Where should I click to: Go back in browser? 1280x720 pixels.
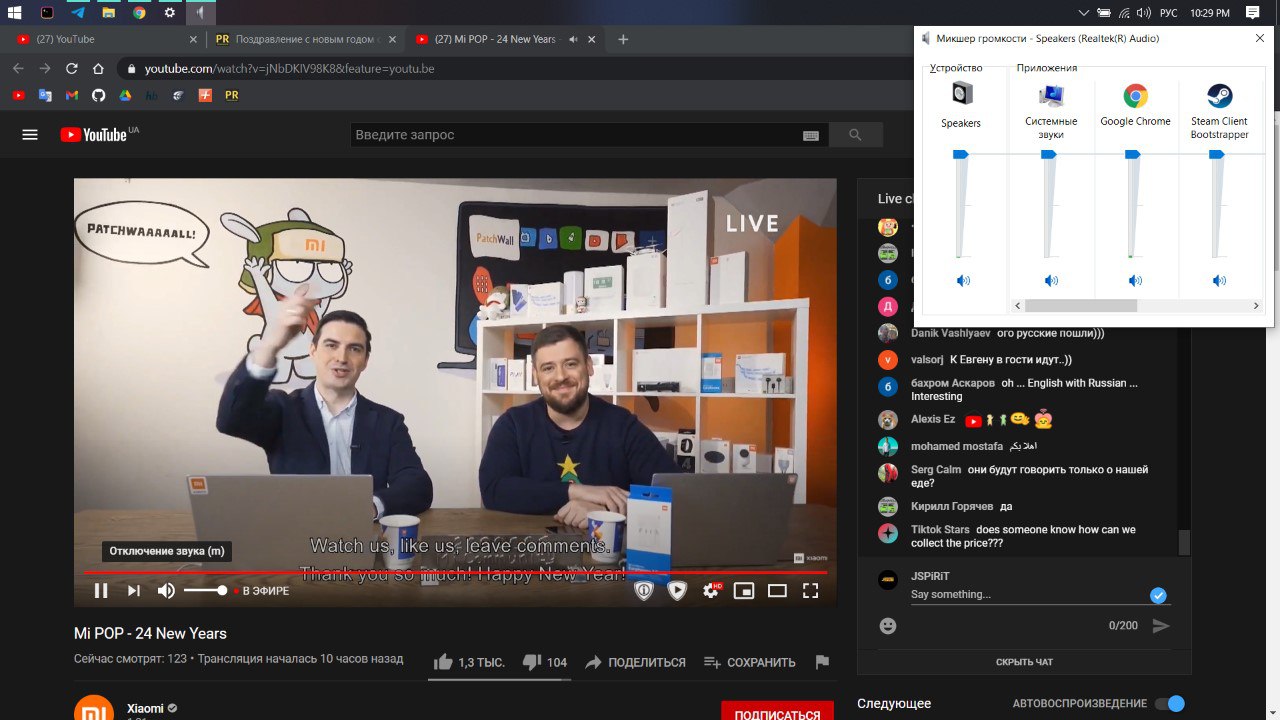pos(17,69)
